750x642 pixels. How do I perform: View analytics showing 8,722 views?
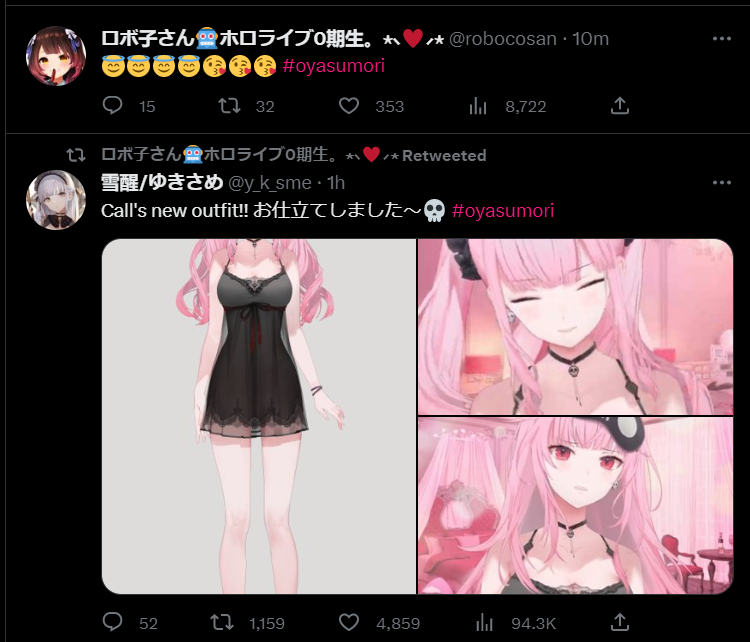click(x=477, y=106)
